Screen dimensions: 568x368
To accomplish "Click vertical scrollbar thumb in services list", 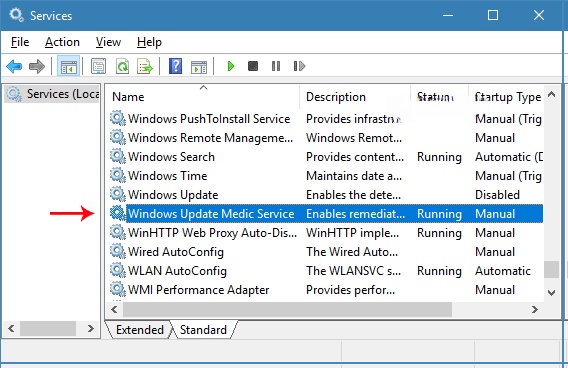I will click(551, 269).
